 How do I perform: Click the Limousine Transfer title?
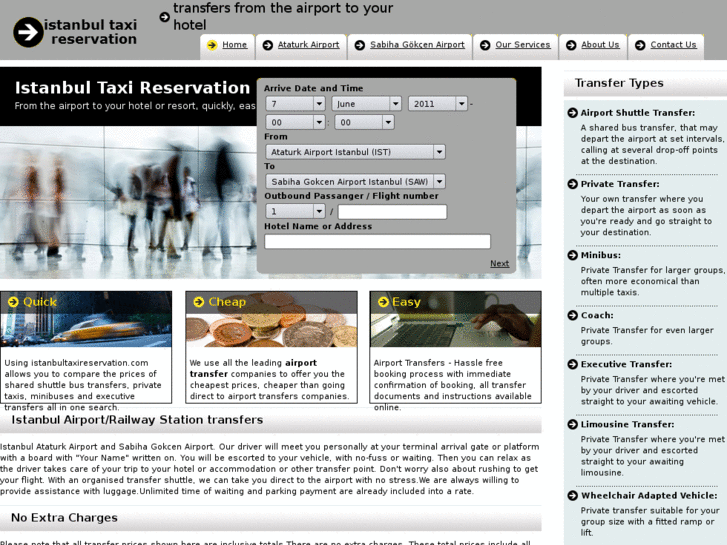click(627, 424)
